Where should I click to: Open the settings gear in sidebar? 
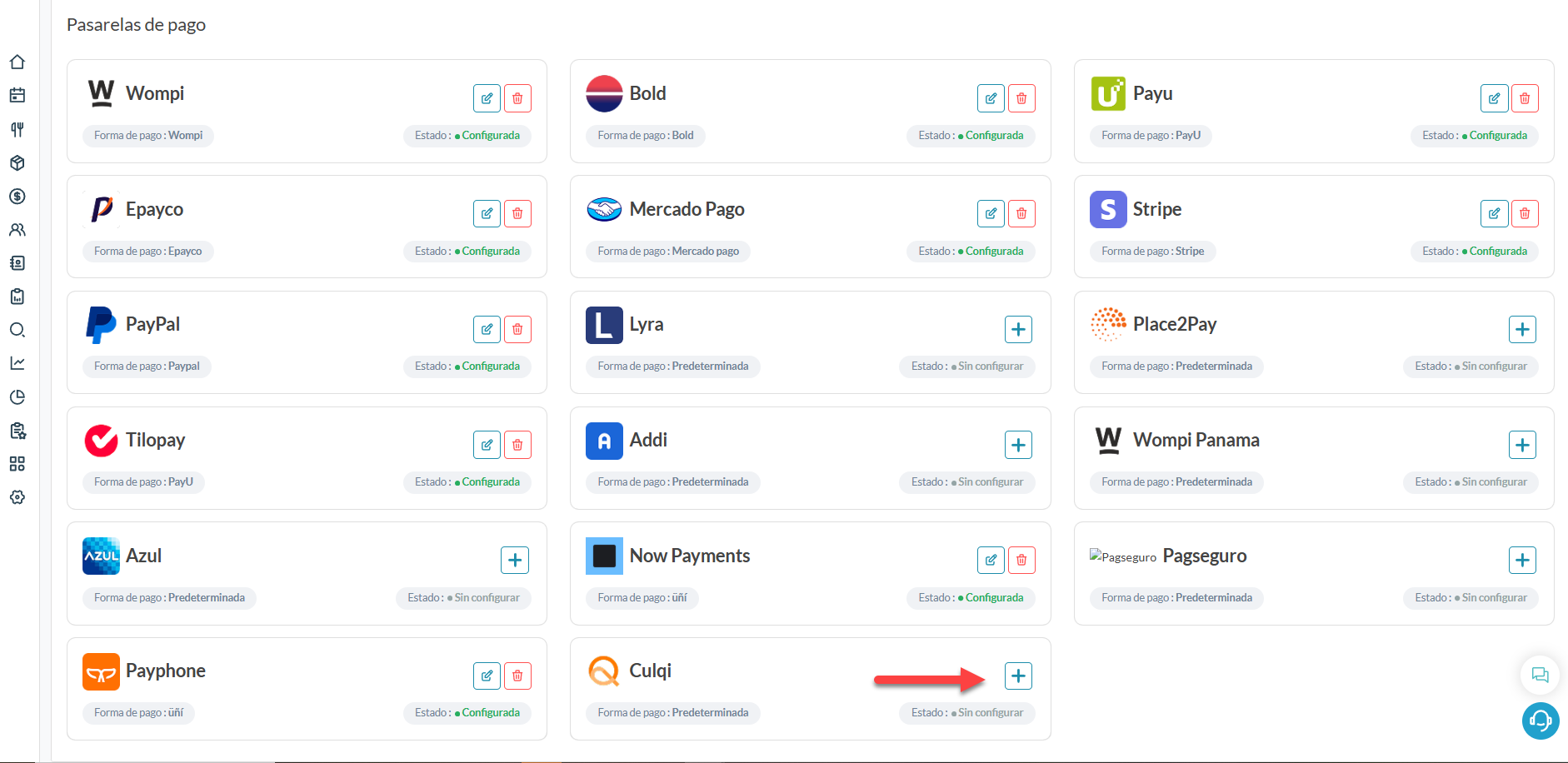pos(17,497)
